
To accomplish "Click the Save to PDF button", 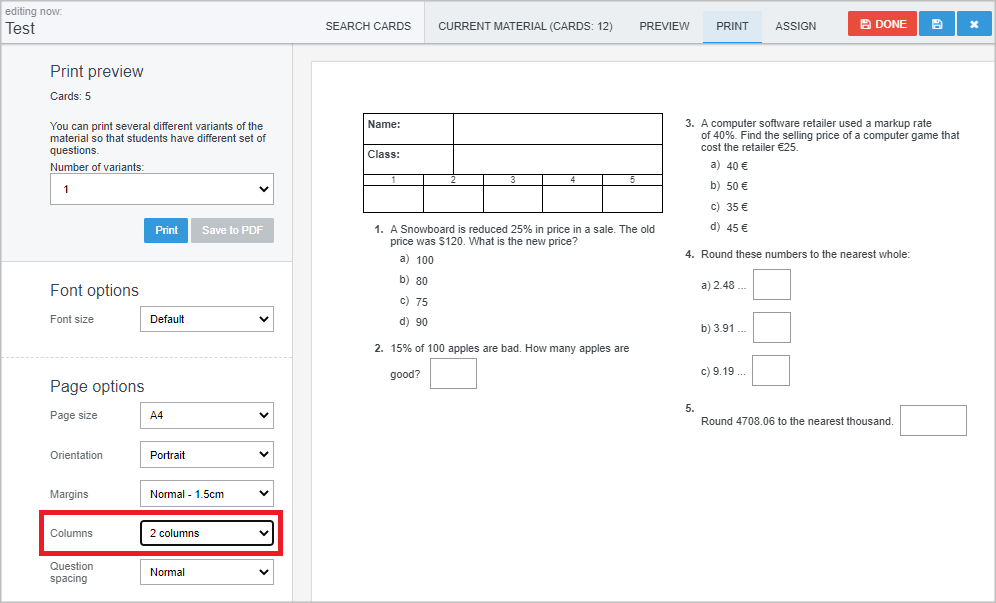I will click(232, 230).
